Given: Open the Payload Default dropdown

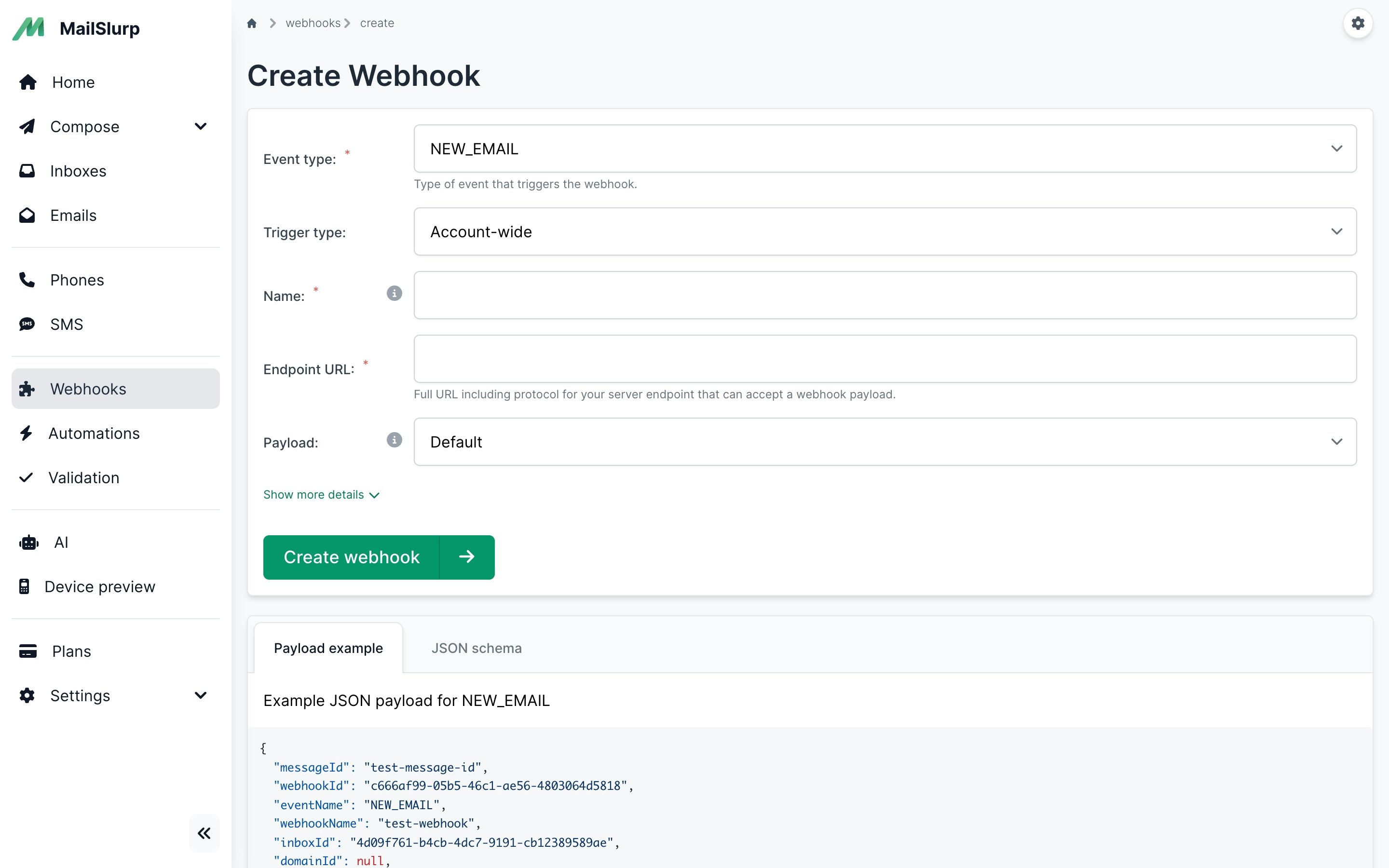Looking at the screenshot, I should tap(885, 441).
